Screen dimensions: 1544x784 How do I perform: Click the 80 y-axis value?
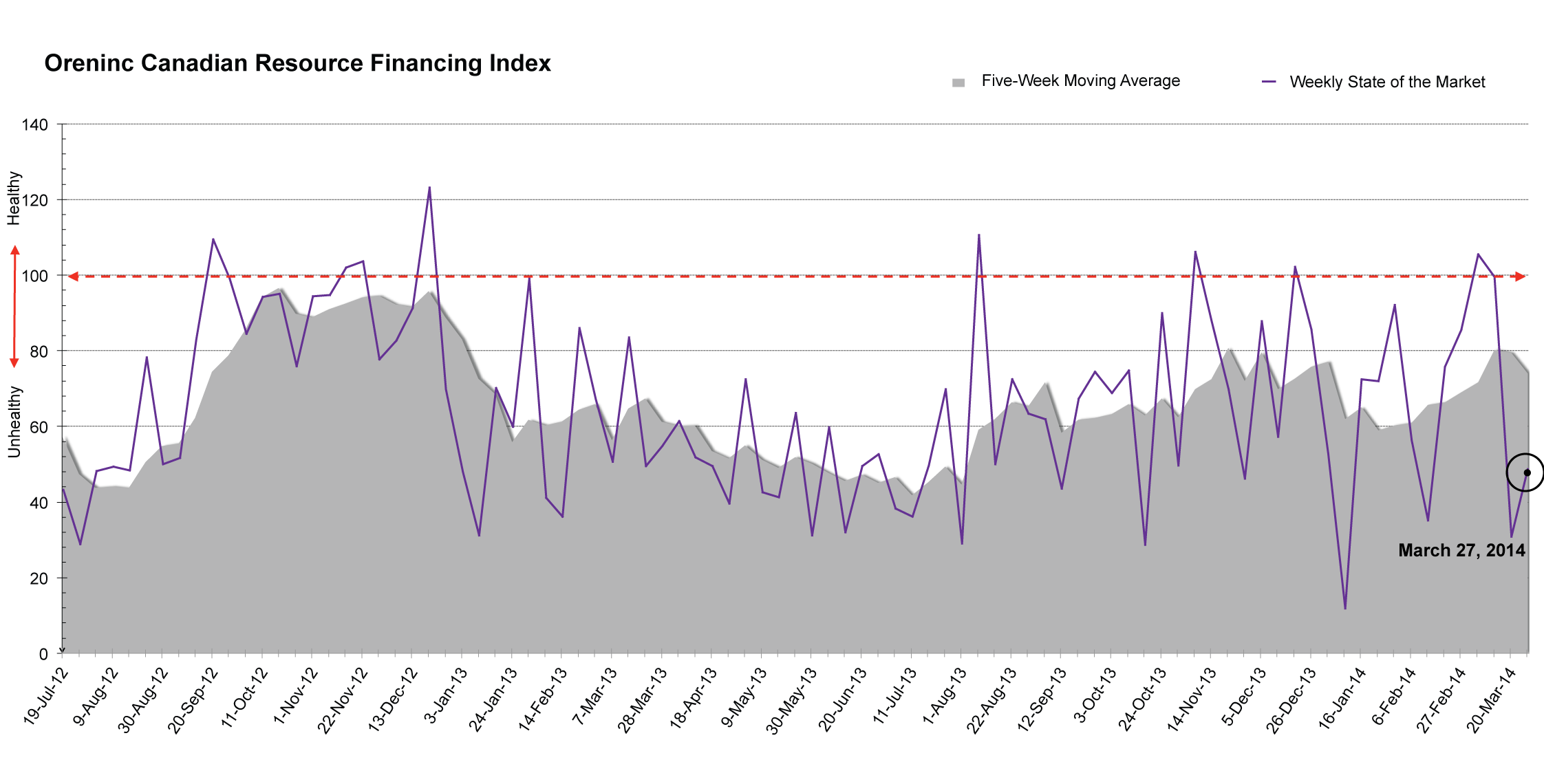(x=39, y=352)
